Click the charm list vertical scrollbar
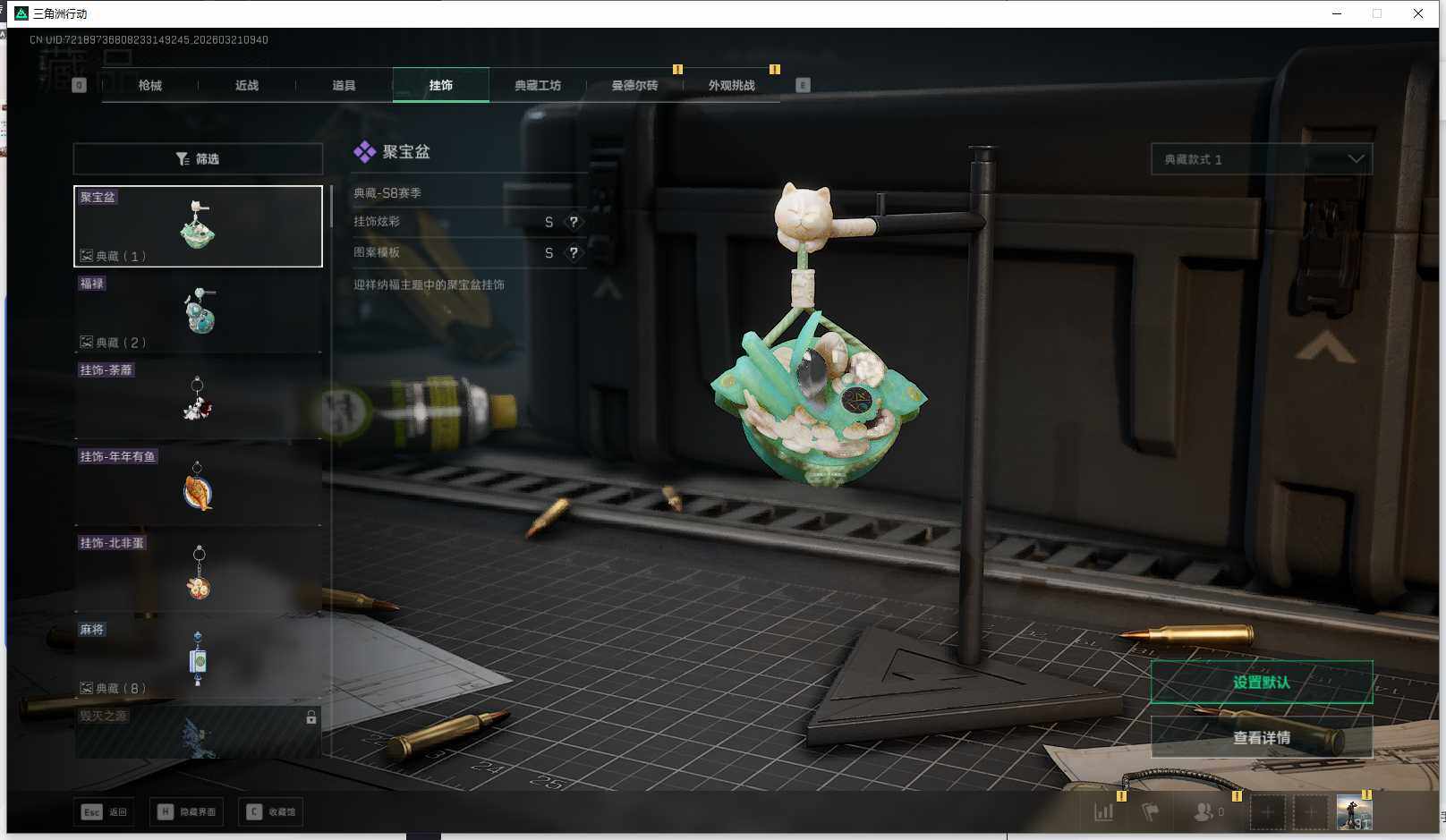1446x840 pixels. click(331, 207)
